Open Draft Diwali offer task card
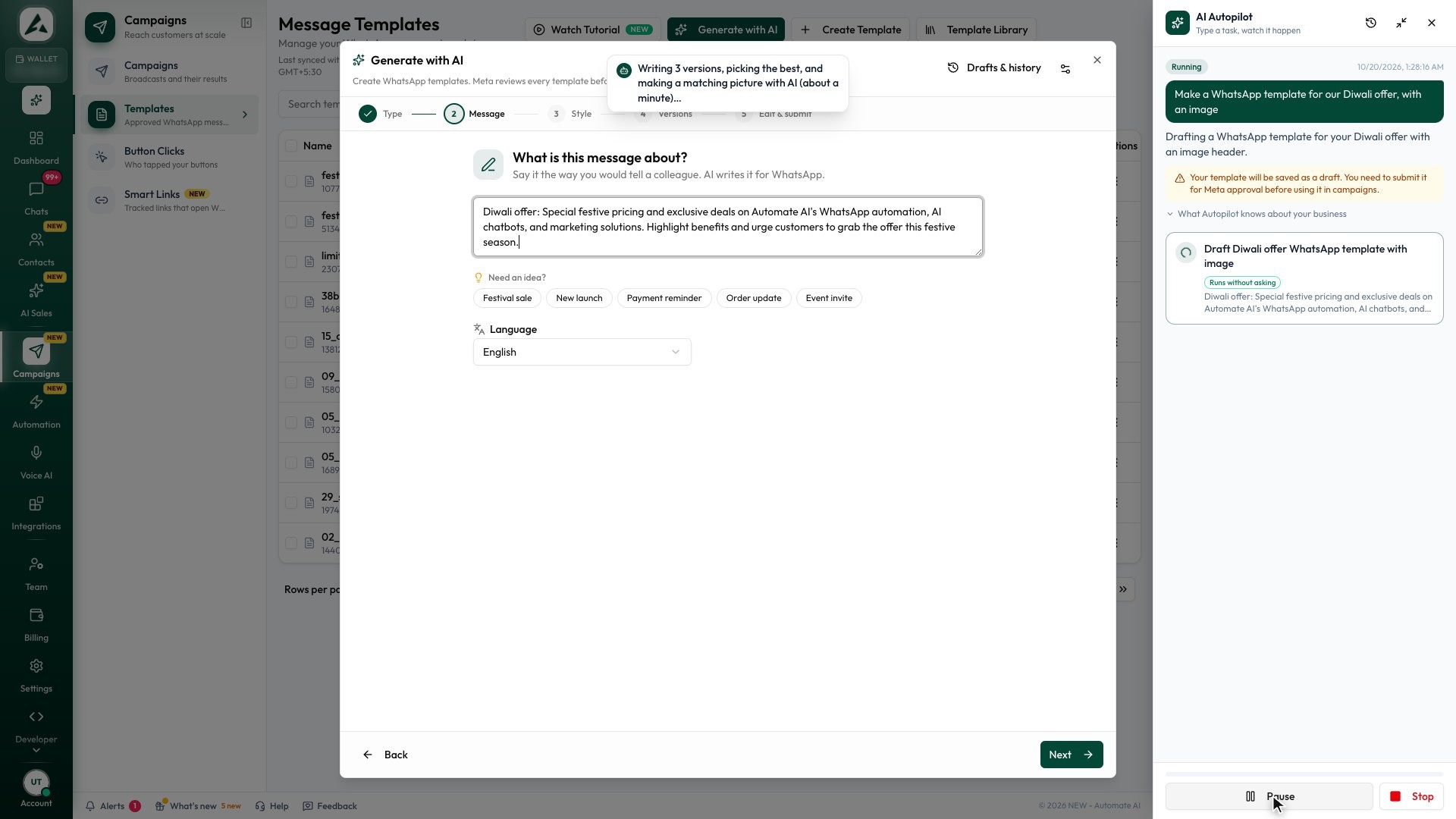1456x819 pixels. (x=1304, y=278)
